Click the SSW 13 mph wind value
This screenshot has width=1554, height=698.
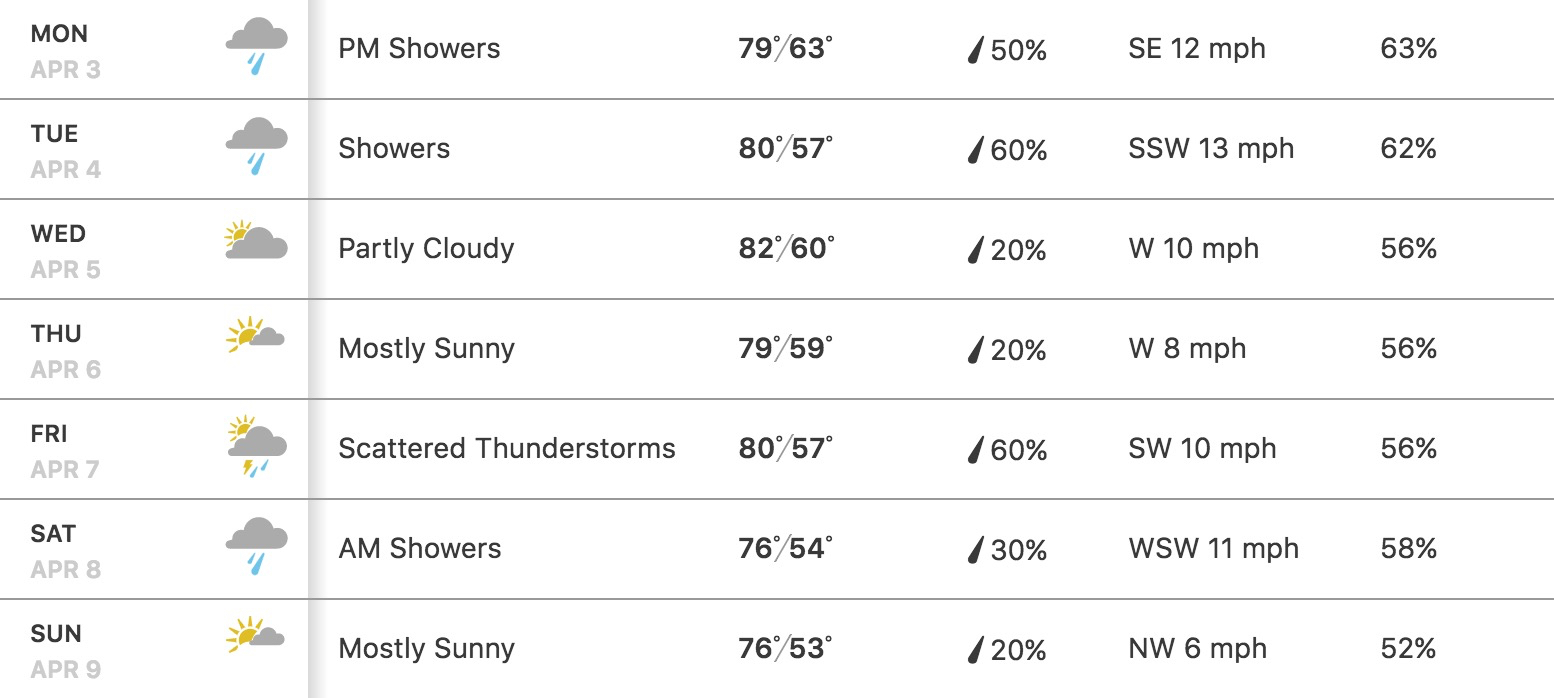pos(1211,149)
